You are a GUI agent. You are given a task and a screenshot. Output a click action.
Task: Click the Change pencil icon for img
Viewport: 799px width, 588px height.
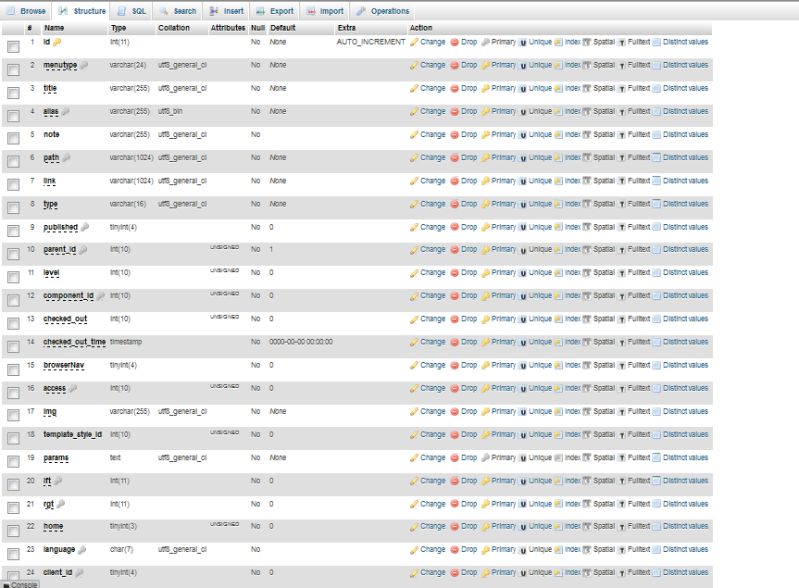(414, 411)
